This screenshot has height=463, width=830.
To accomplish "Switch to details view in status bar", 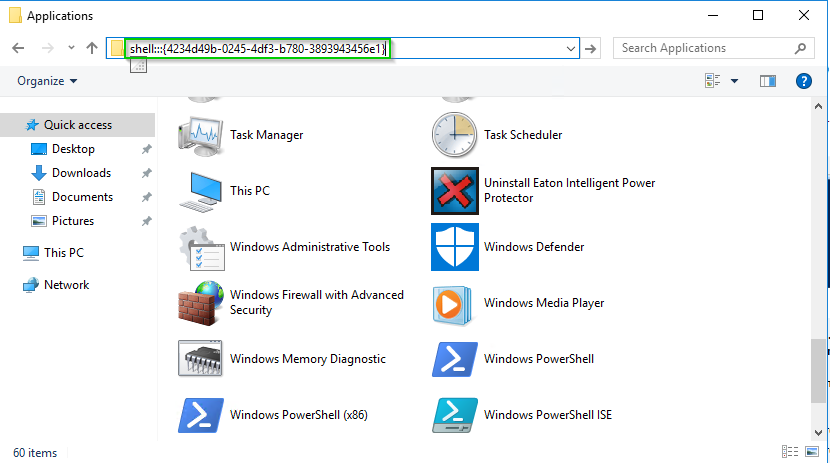I will click(791, 453).
